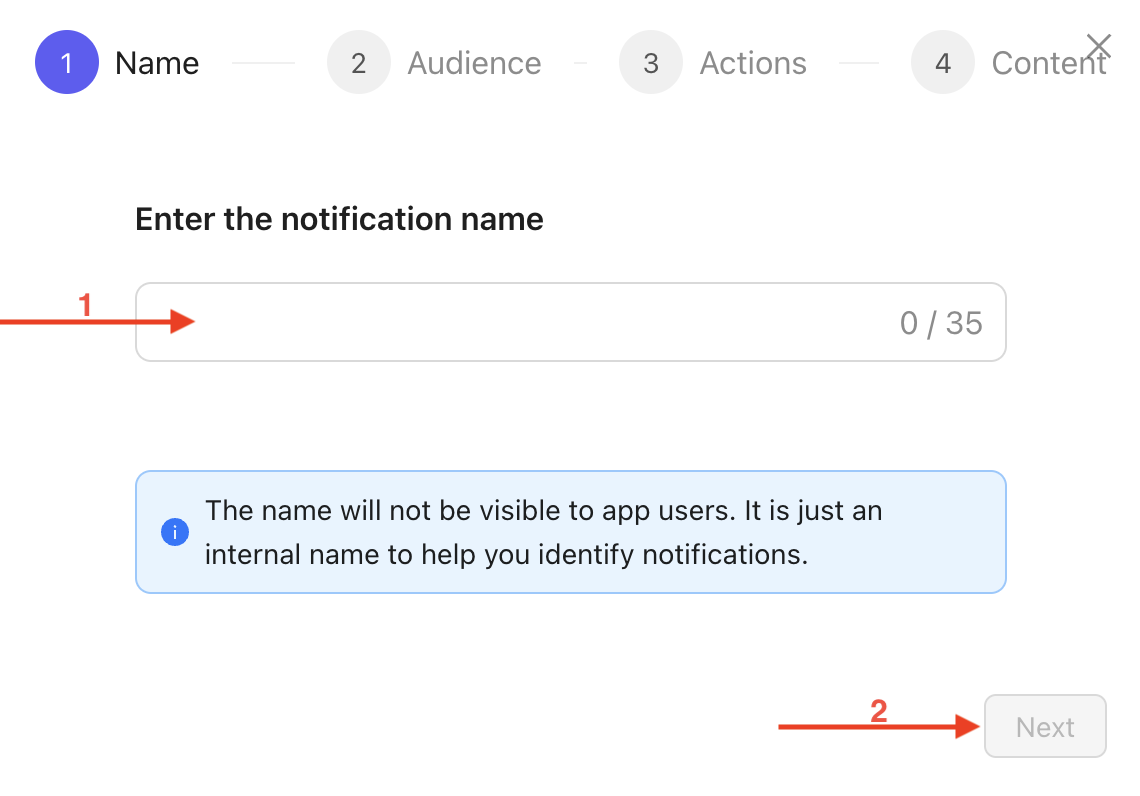Select the Name step label

pos(157,63)
